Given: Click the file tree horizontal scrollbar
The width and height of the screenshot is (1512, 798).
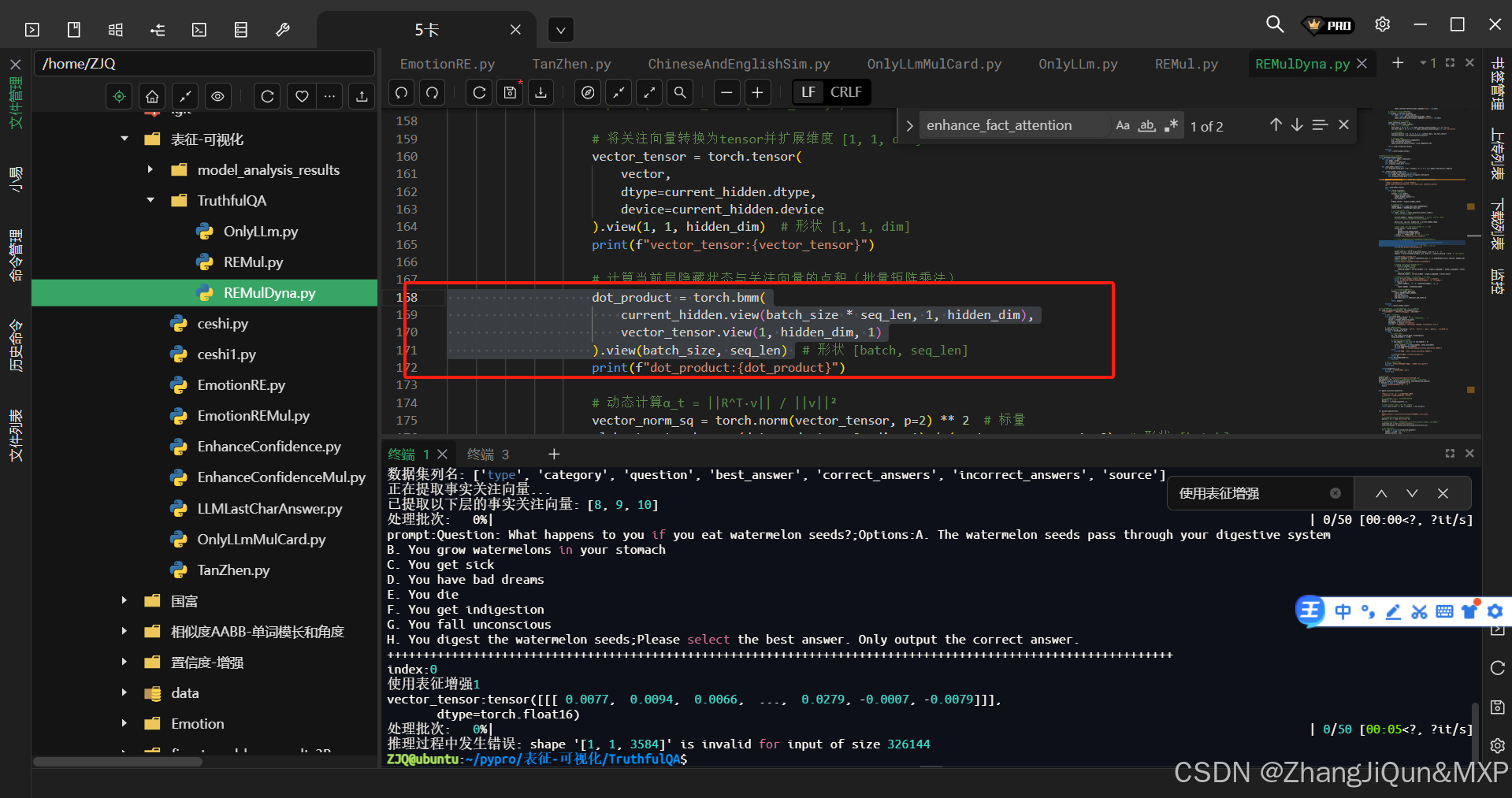Looking at the screenshot, I should pos(118,762).
